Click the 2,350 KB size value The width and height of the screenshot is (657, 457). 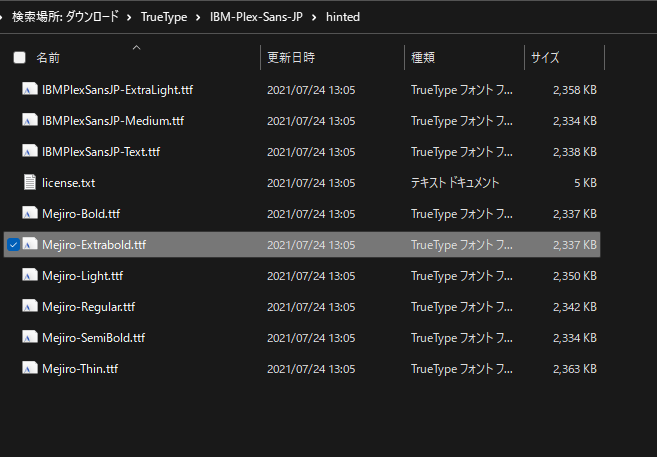click(x=574, y=276)
